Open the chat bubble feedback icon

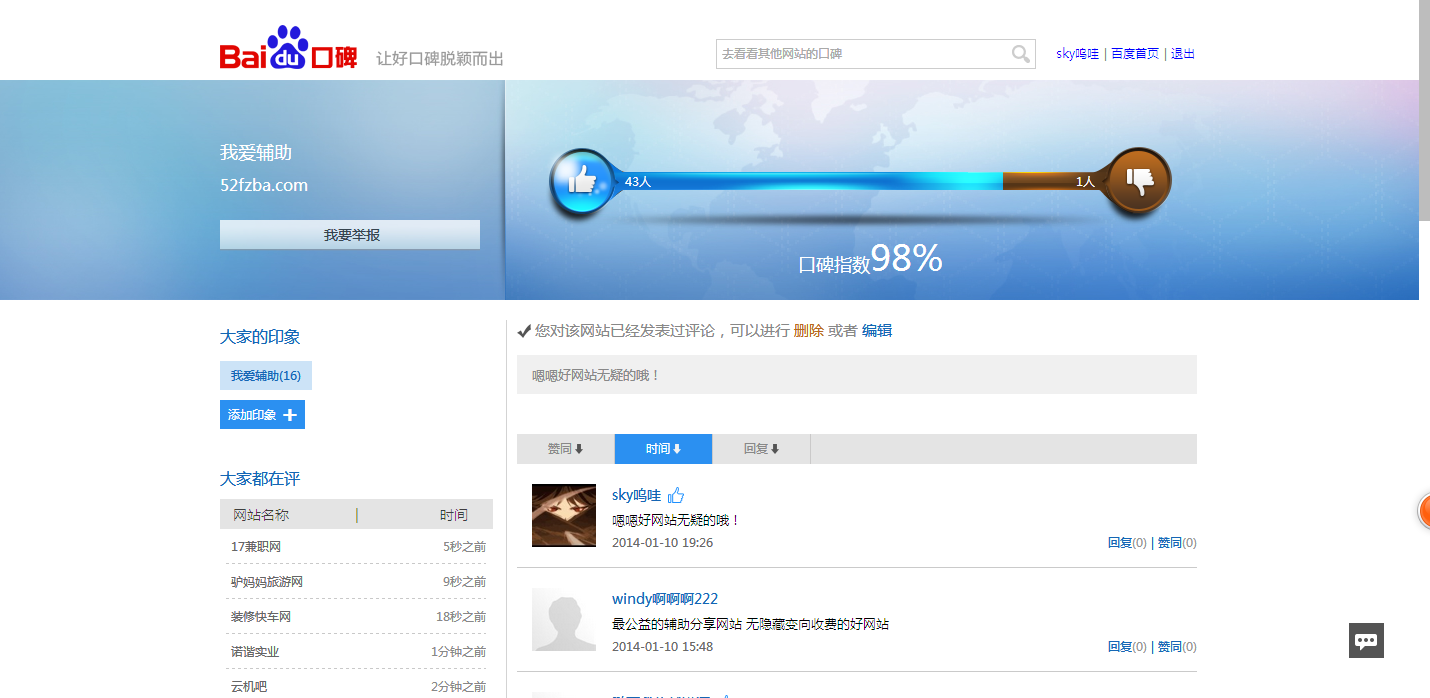point(1366,640)
